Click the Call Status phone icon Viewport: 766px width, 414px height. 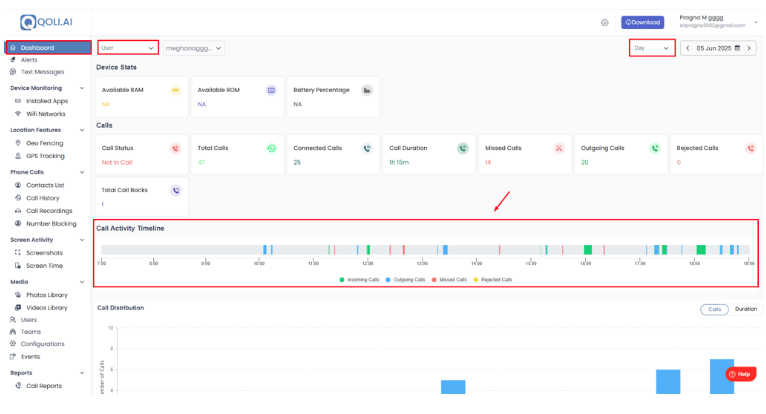click(x=175, y=148)
